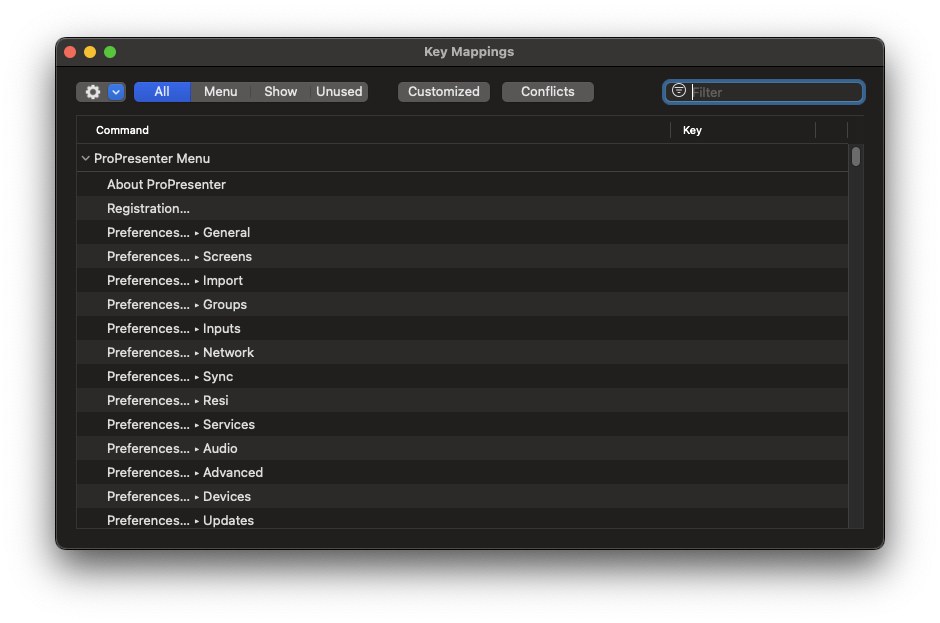This screenshot has width=940, height=623.
Task: Switch to the Show tab
Action: point(281,92)
